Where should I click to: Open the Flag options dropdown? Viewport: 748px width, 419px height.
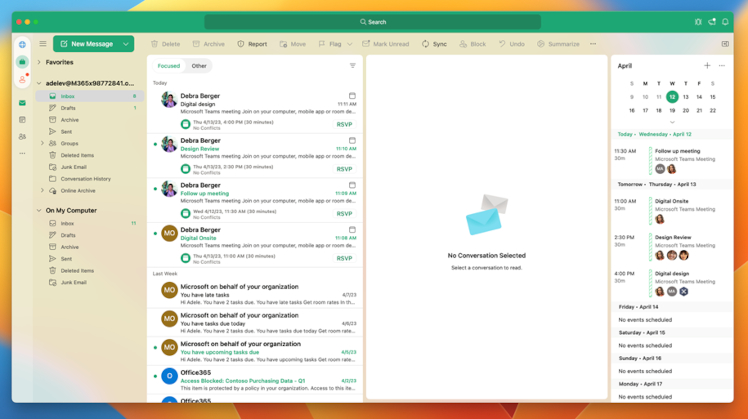[350, 44]
